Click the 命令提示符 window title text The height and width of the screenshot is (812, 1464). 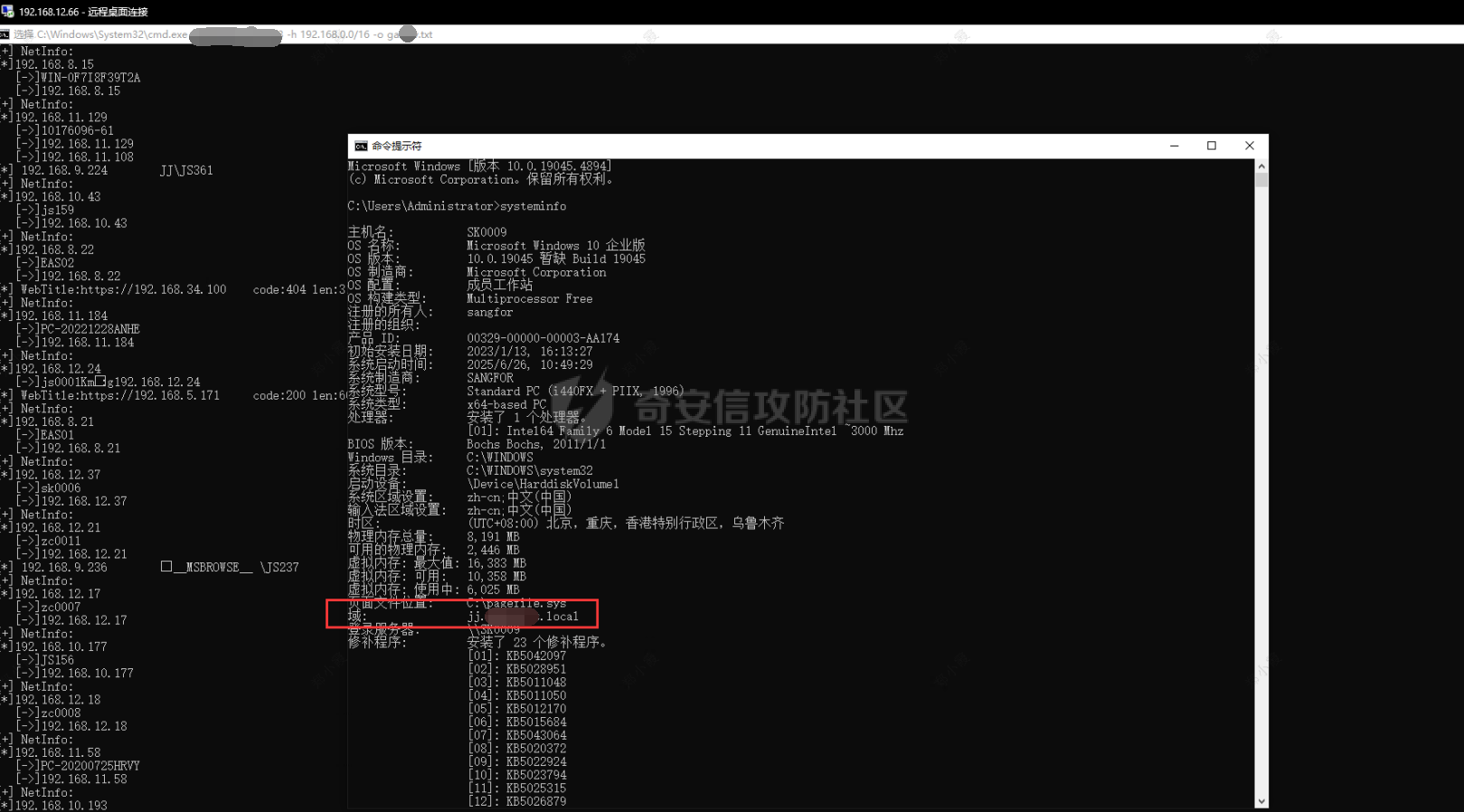pos(397,146)
